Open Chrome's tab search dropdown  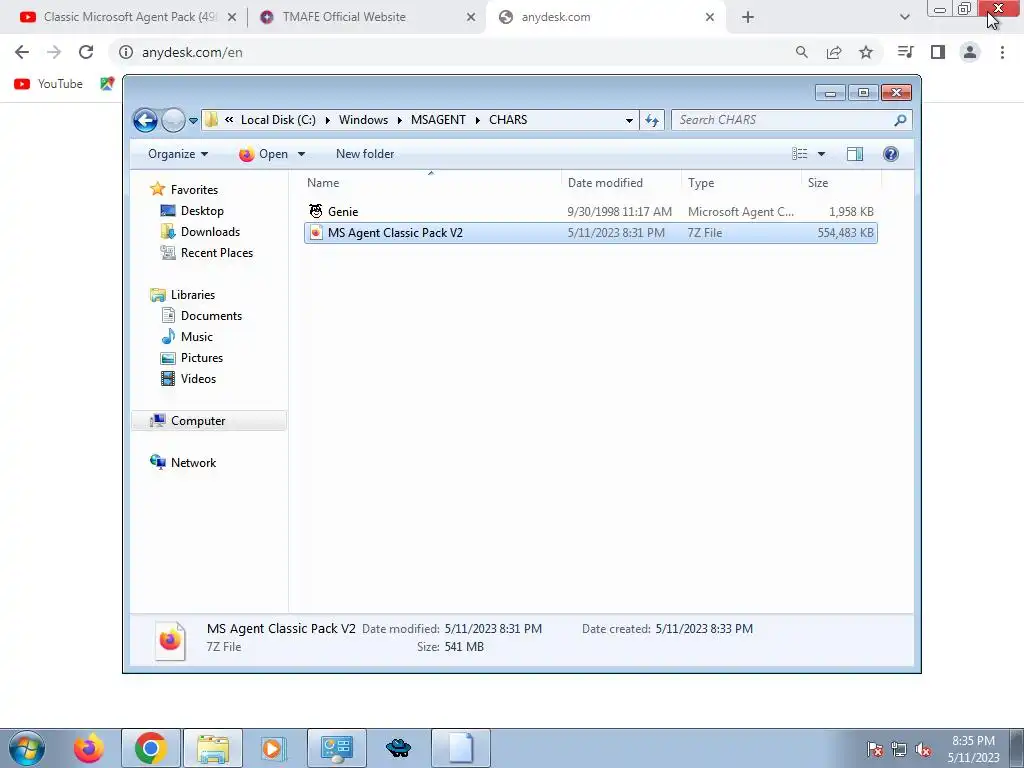tap(904, 18)
